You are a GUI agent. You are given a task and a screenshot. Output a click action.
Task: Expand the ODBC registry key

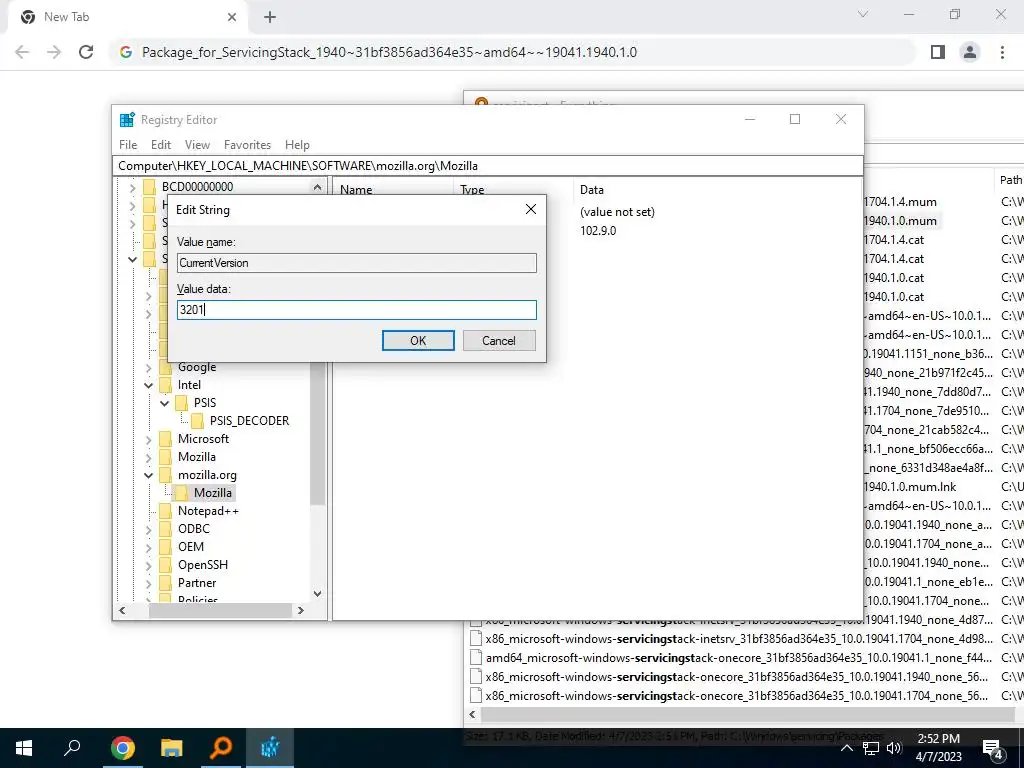pyautogui.click(x=149, y=530)
